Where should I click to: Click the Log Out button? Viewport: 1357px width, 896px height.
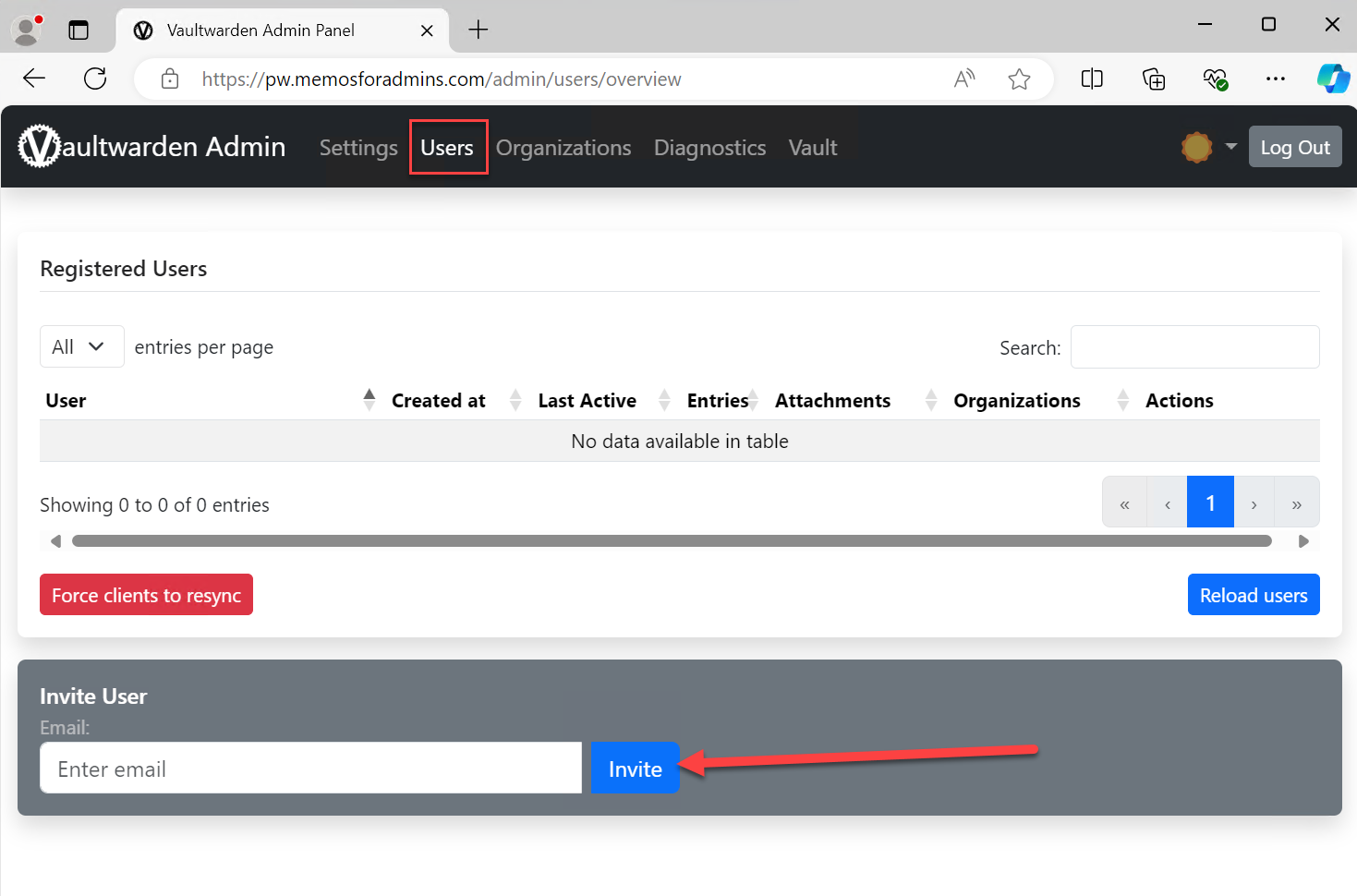1295,147
